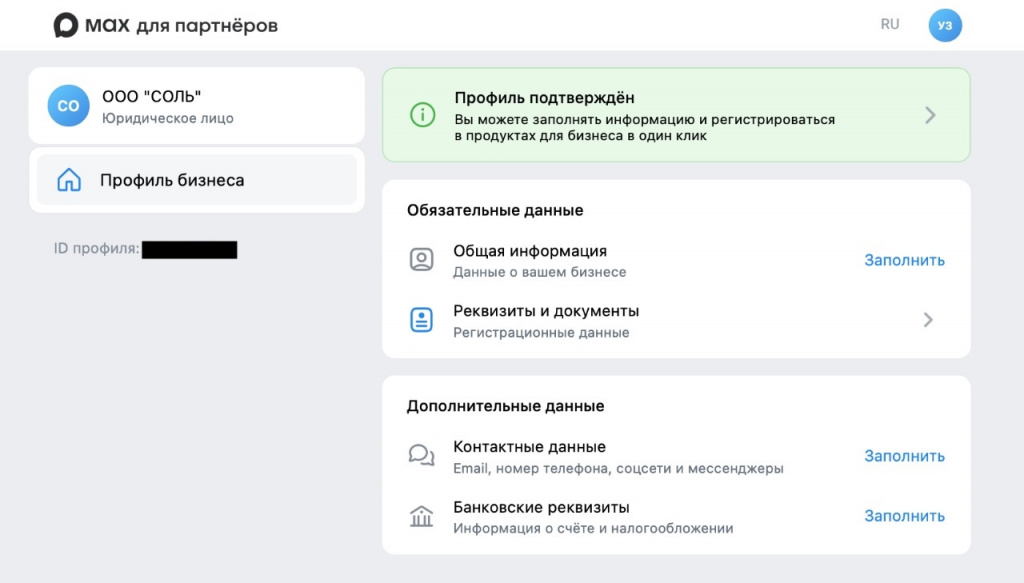Open the УЗ user avatar icon

tap(944, 24)
